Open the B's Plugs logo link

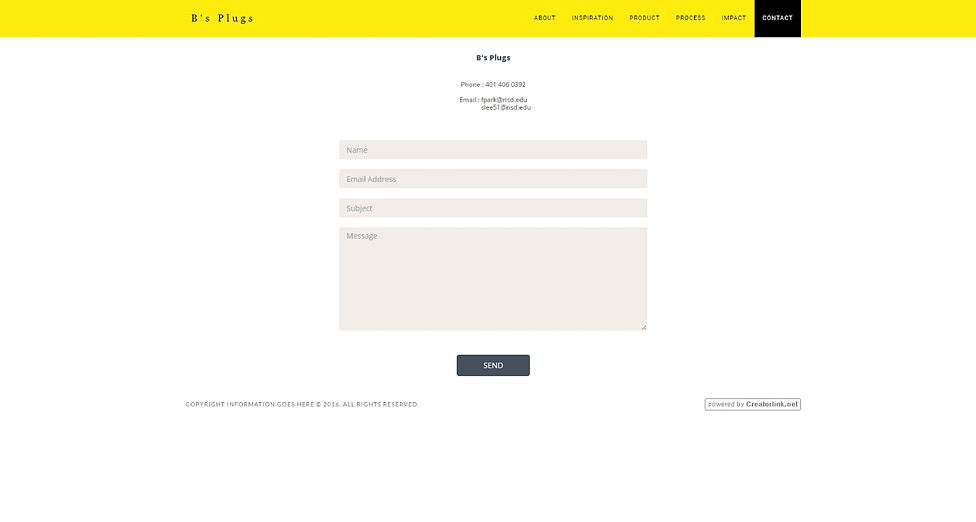click(x=222, y=18)
